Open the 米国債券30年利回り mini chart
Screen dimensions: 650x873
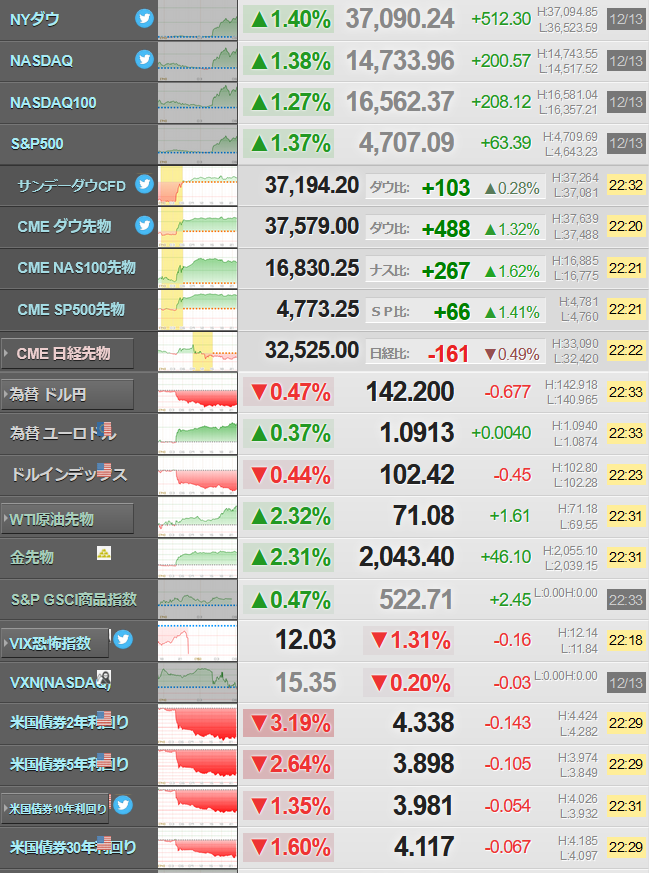pyautogui.click(x=198, y=848)
